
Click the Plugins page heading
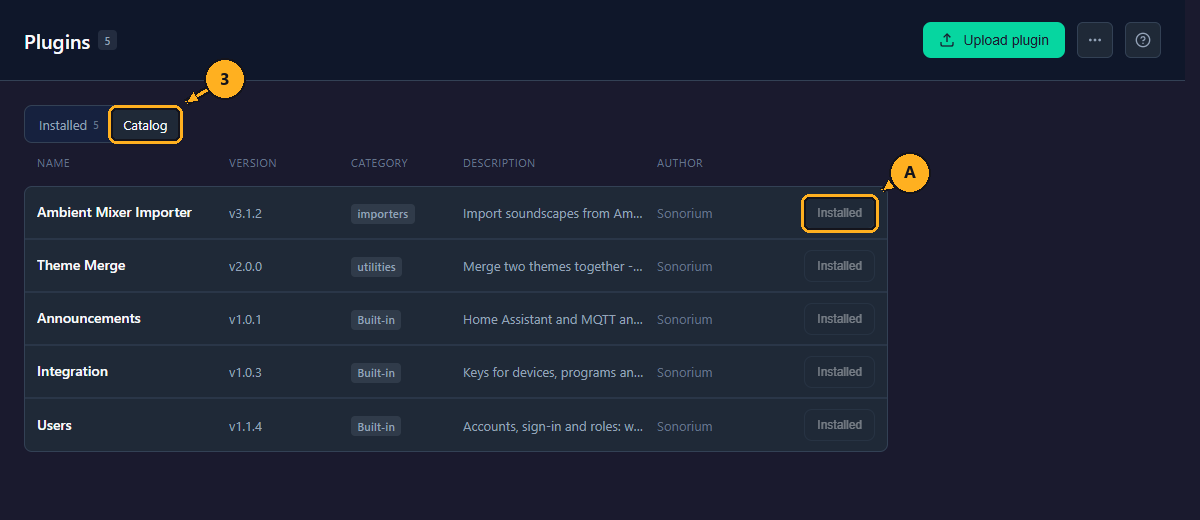(x=57, y=41)
